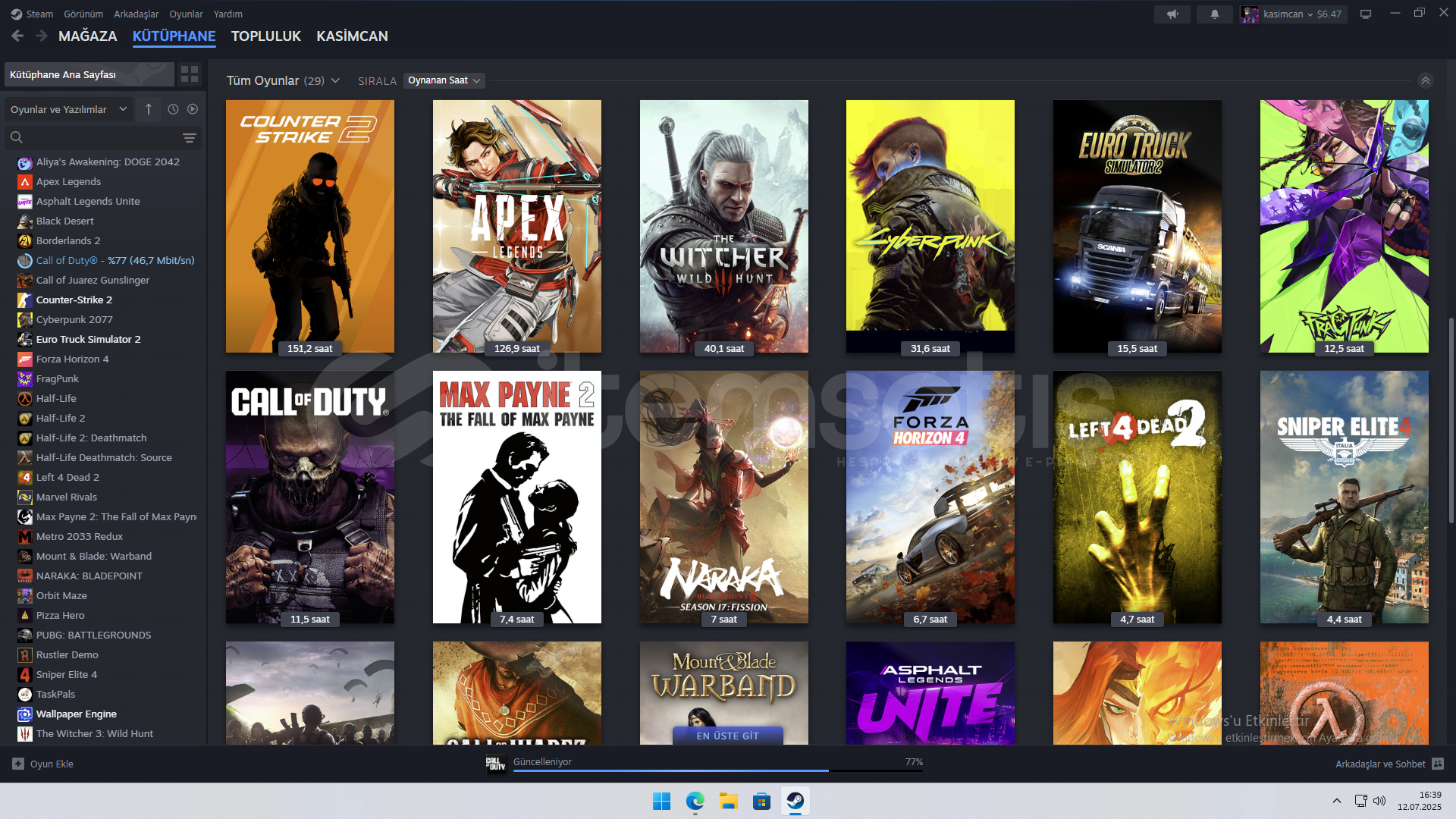
Task: Switch to Big Picture mode icon
Action: pos(1366,14)
